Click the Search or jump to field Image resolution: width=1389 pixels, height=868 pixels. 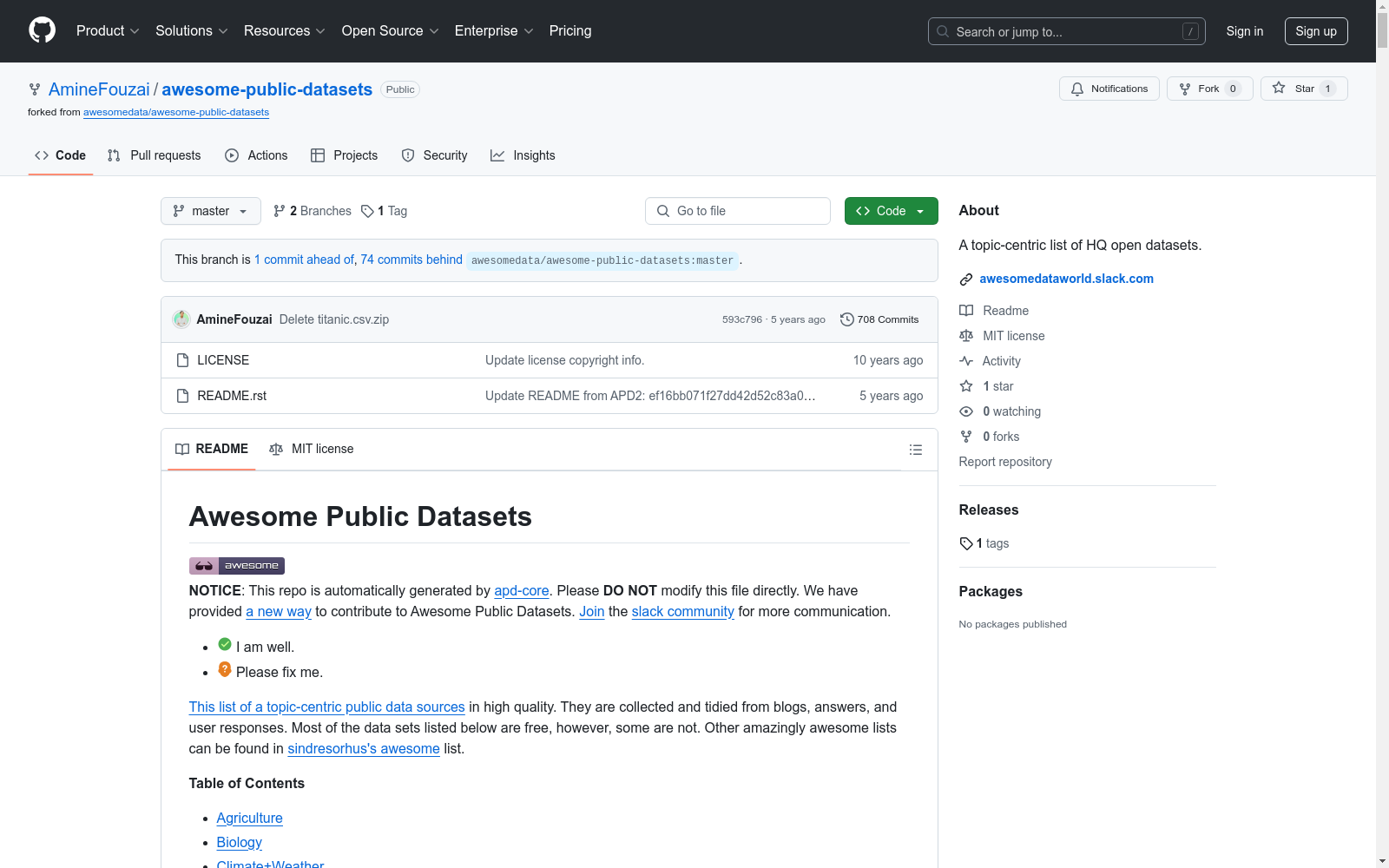(1067, 31)
